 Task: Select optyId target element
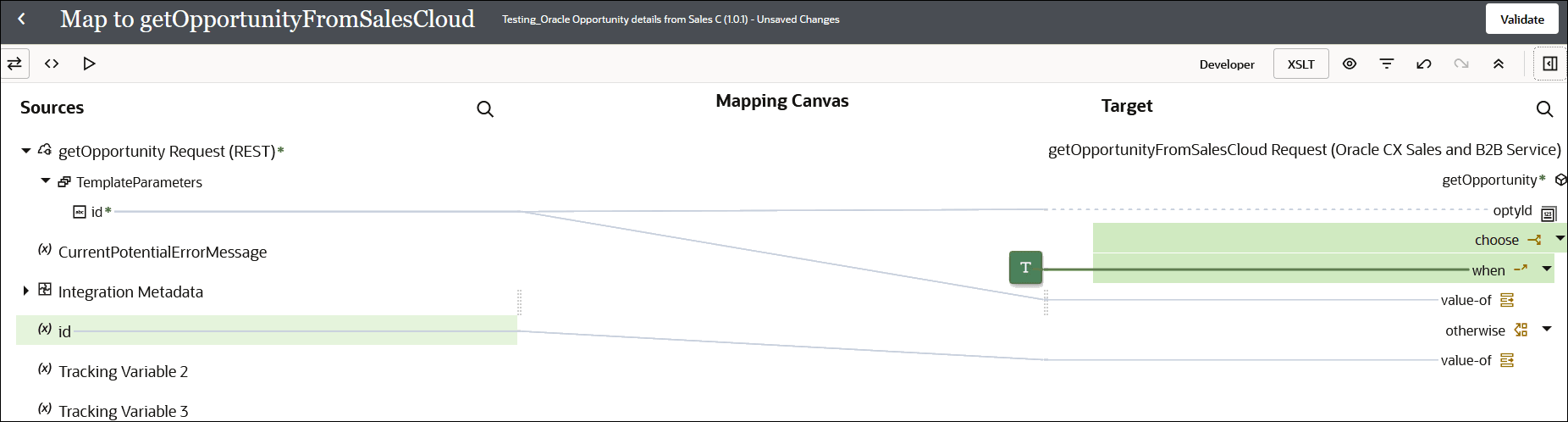pyautogui.click(x=1512, y=210)
